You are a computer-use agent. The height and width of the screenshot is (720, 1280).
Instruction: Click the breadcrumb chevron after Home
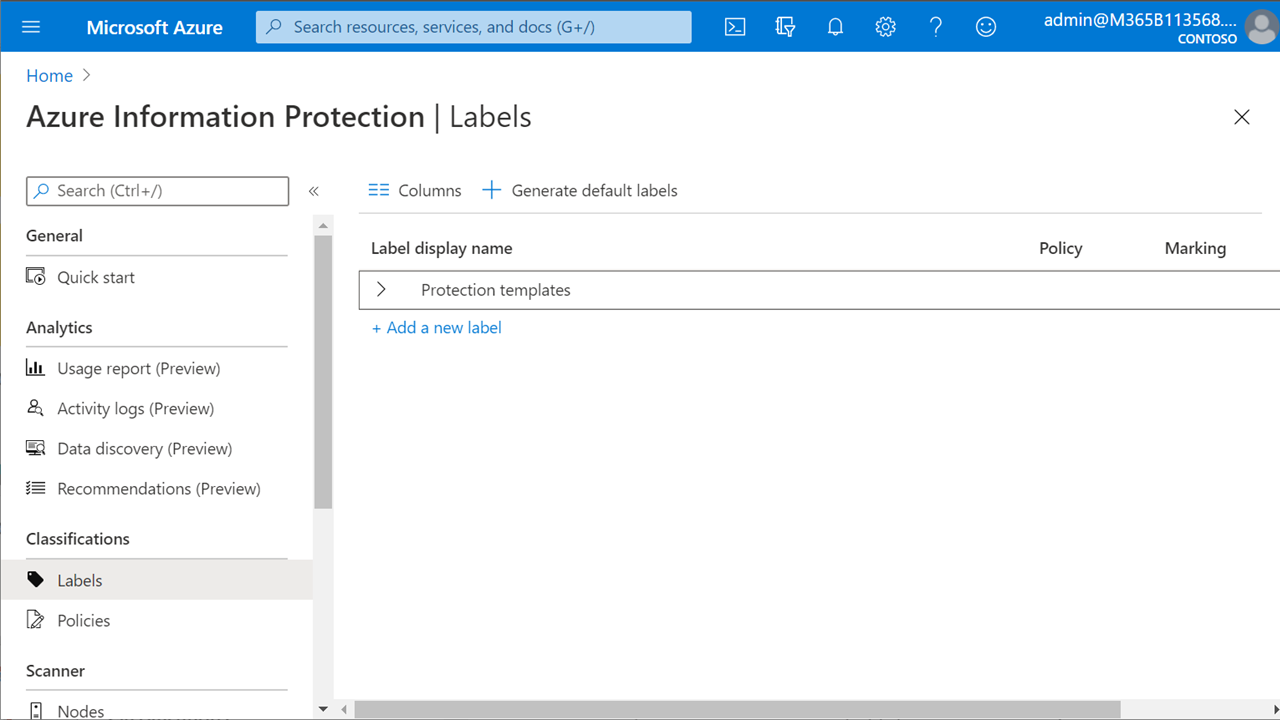click(x=87, y=76)
